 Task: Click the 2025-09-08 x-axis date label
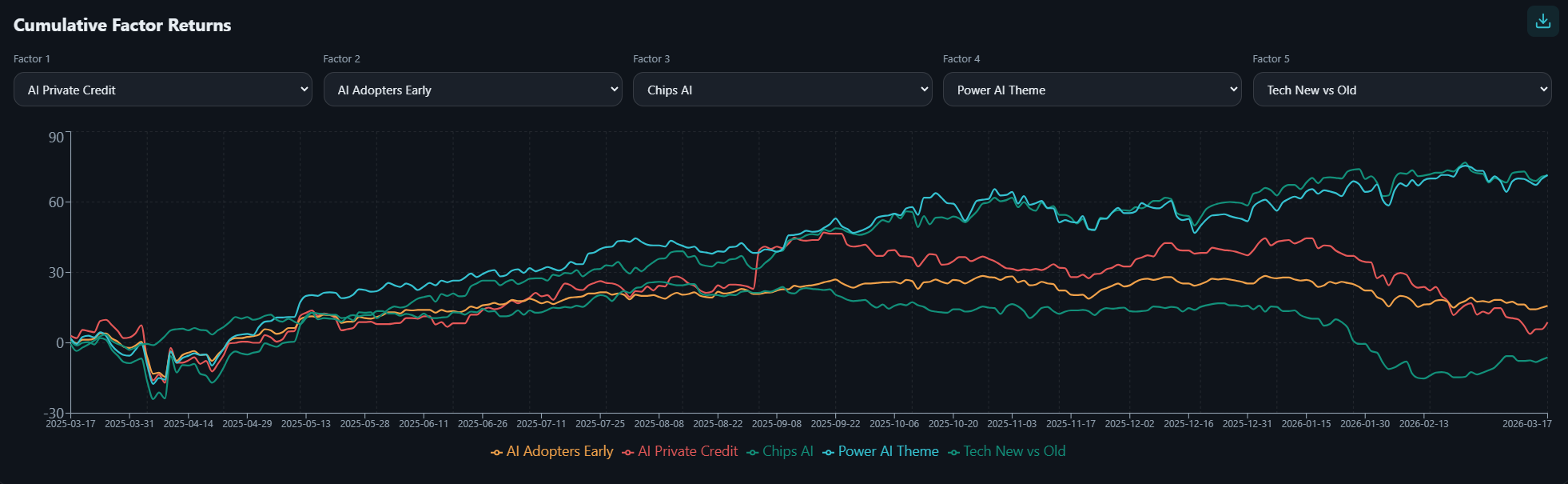coord(777,424)
